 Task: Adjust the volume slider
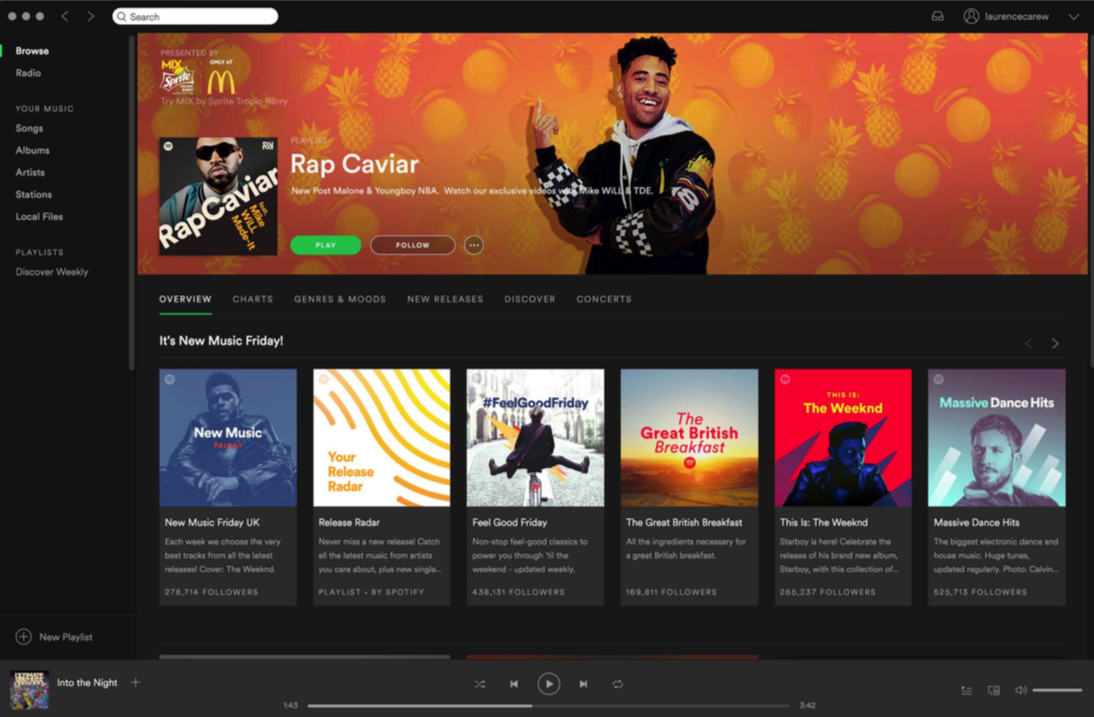coord(1057,690)
